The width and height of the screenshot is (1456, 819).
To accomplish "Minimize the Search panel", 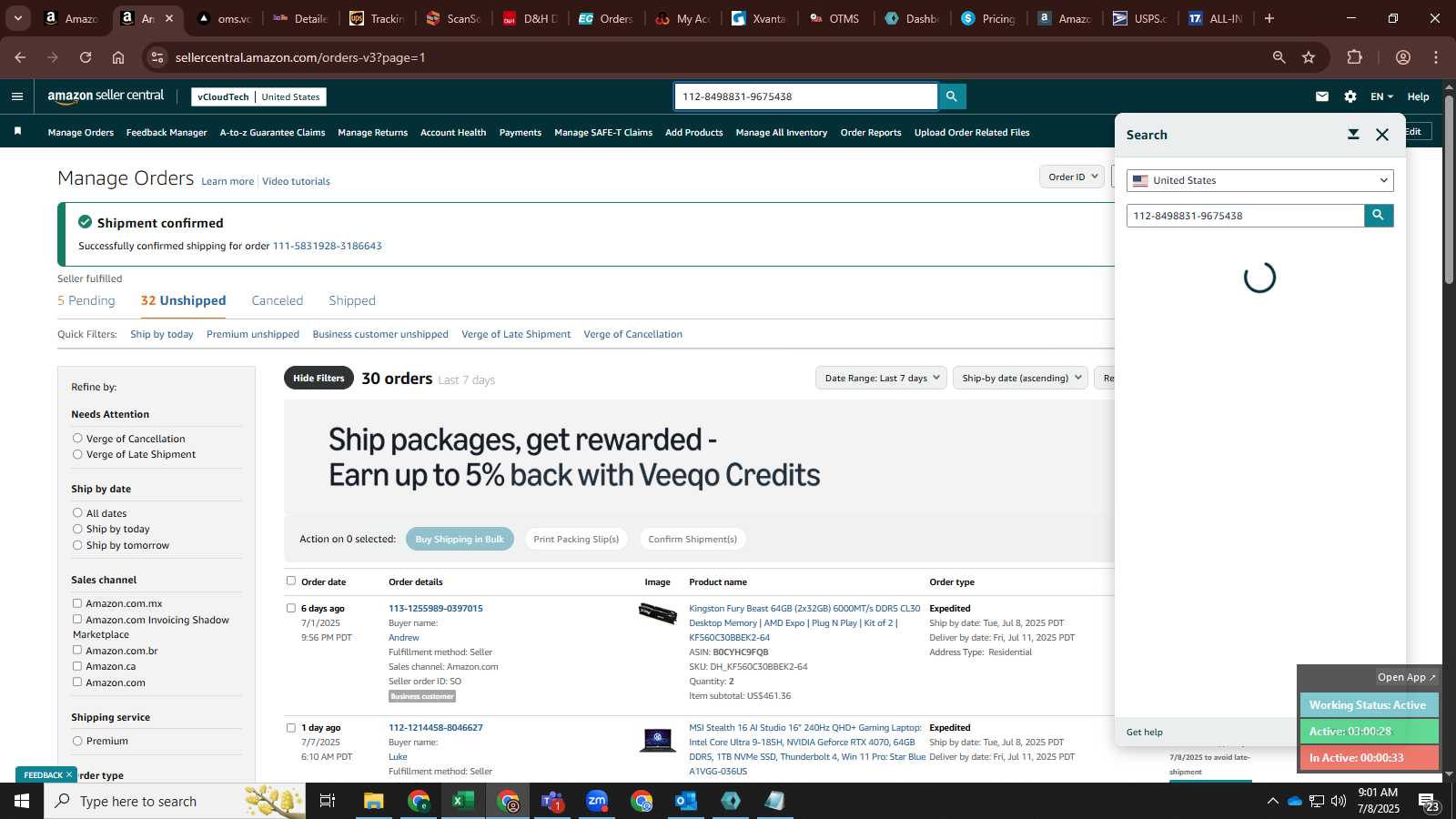I will pos(1353,135).
